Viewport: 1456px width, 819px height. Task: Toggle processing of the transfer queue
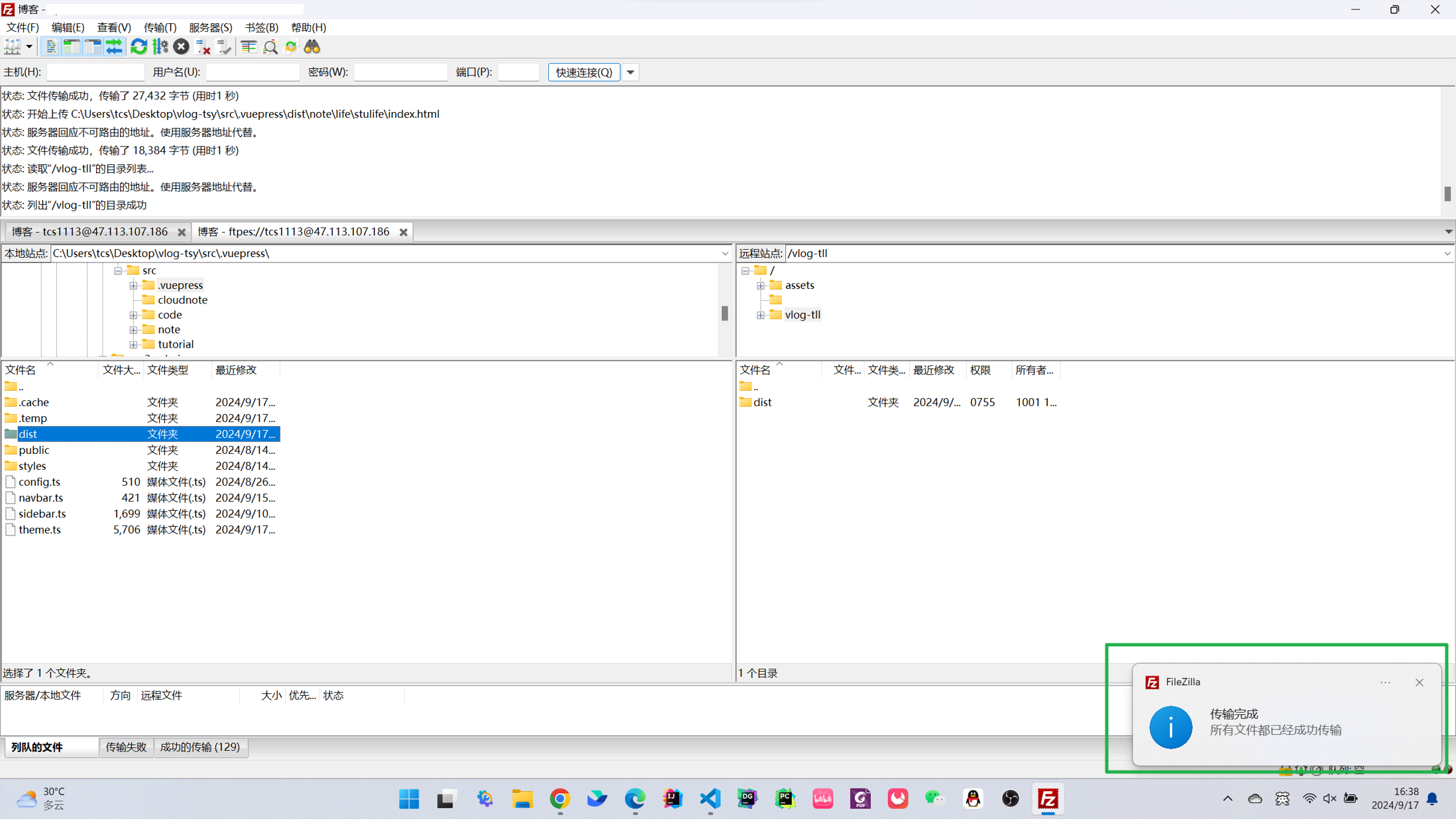pyautogui.click(x=160, y=46)
